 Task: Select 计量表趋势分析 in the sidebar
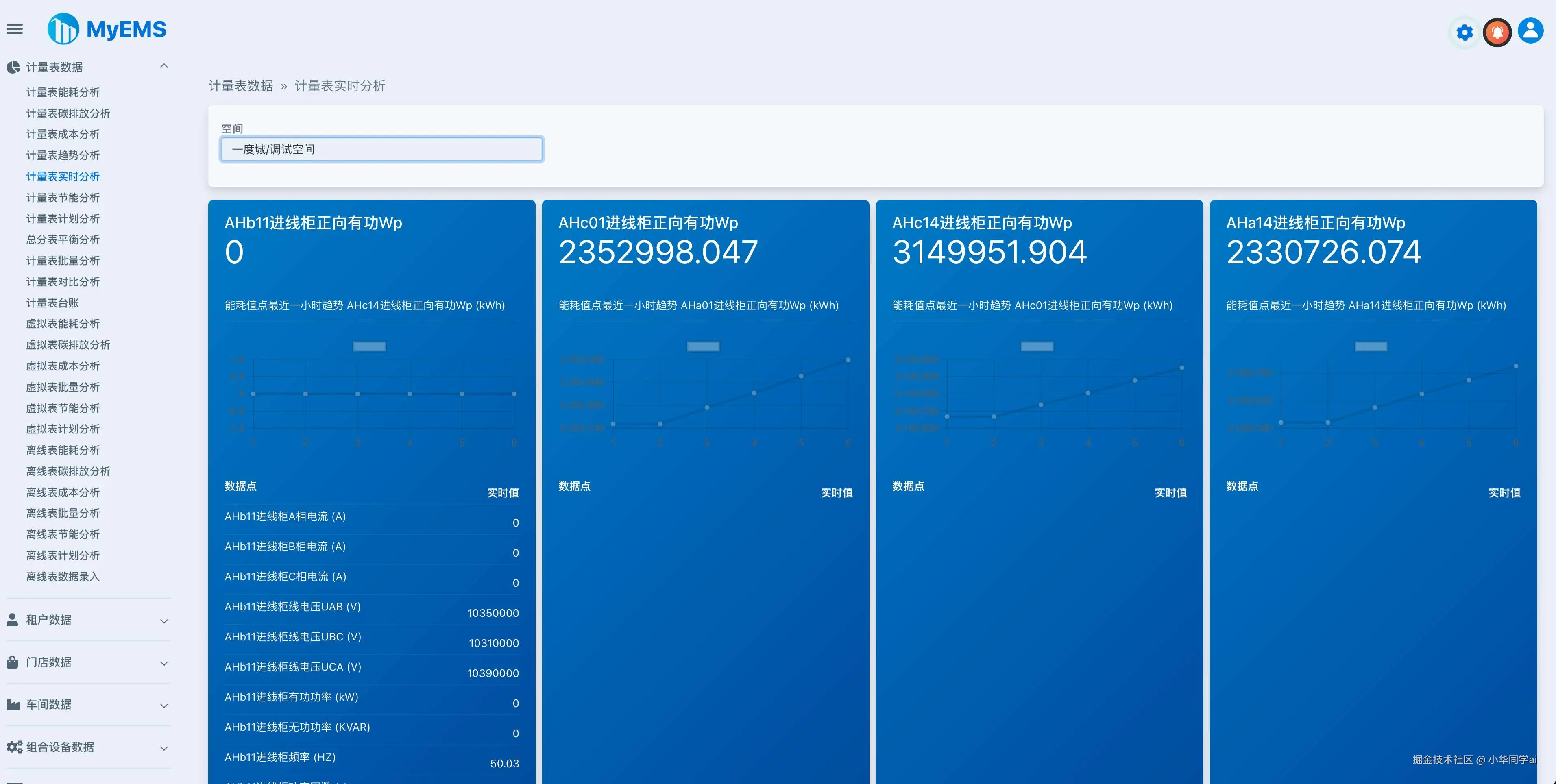click(63, 155)
